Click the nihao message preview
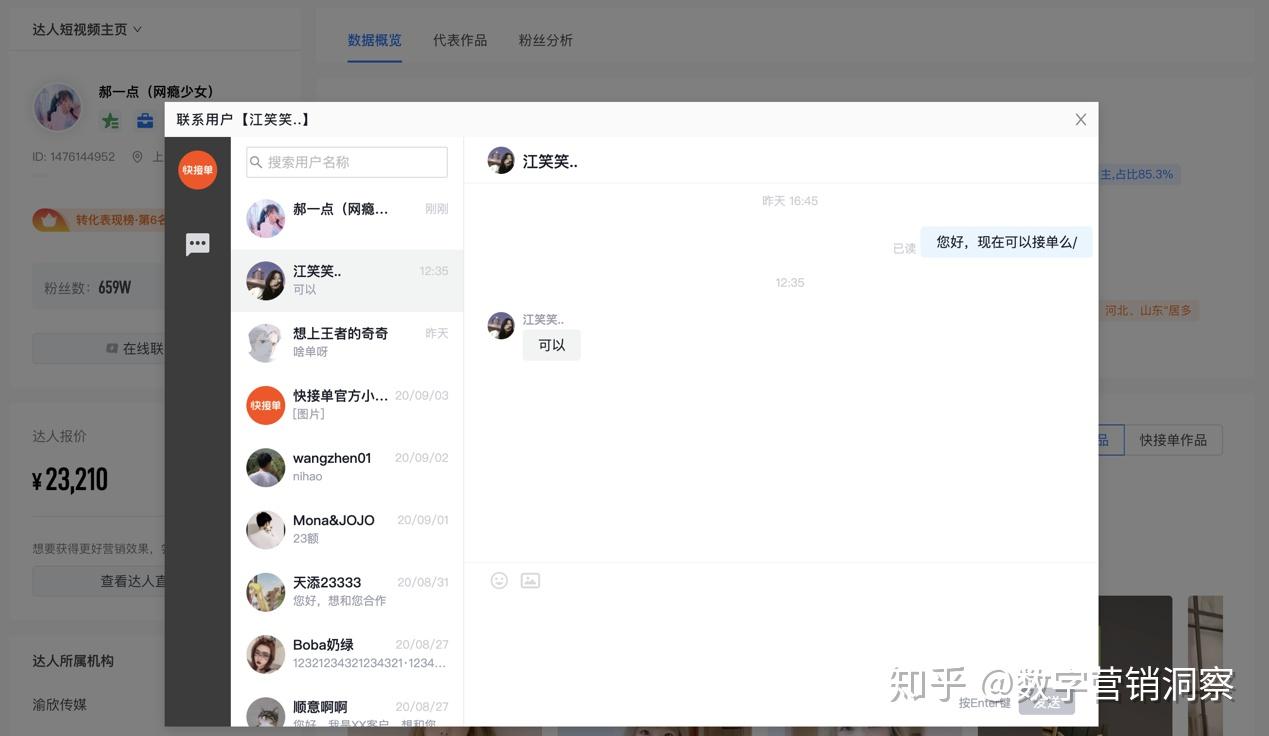The height and width of the screenshot is (736, 1269). [307, 476]
